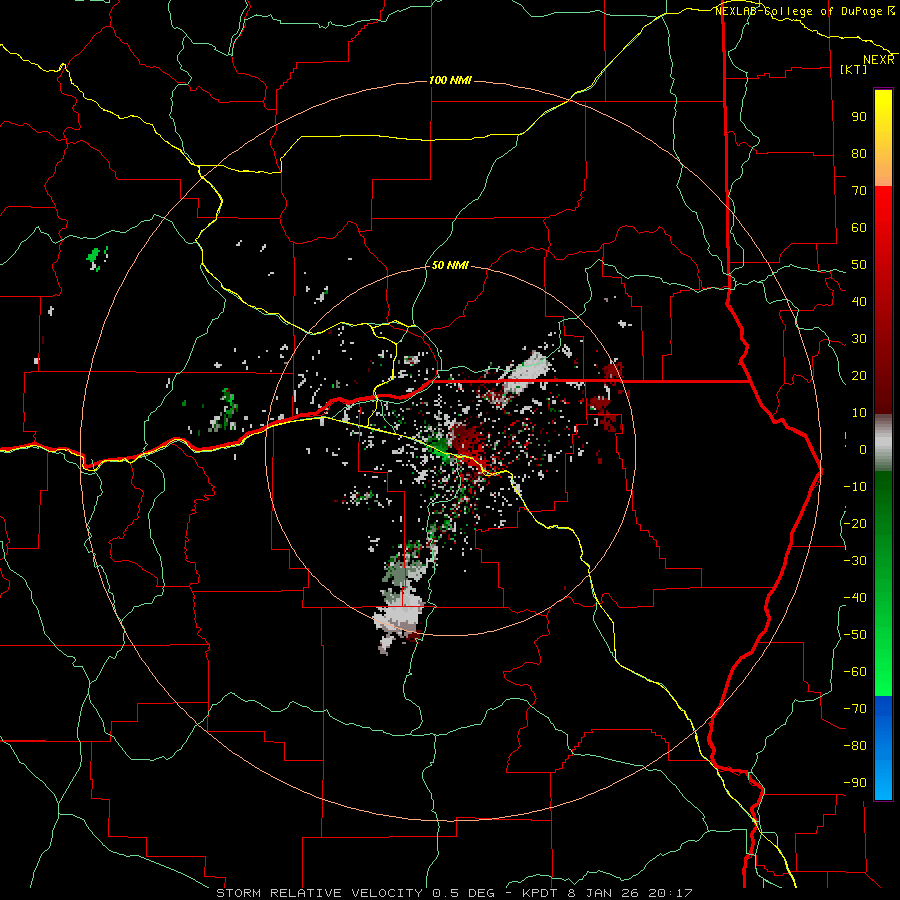Click the -70 value on the velocity scale

[x=855, y=709]
